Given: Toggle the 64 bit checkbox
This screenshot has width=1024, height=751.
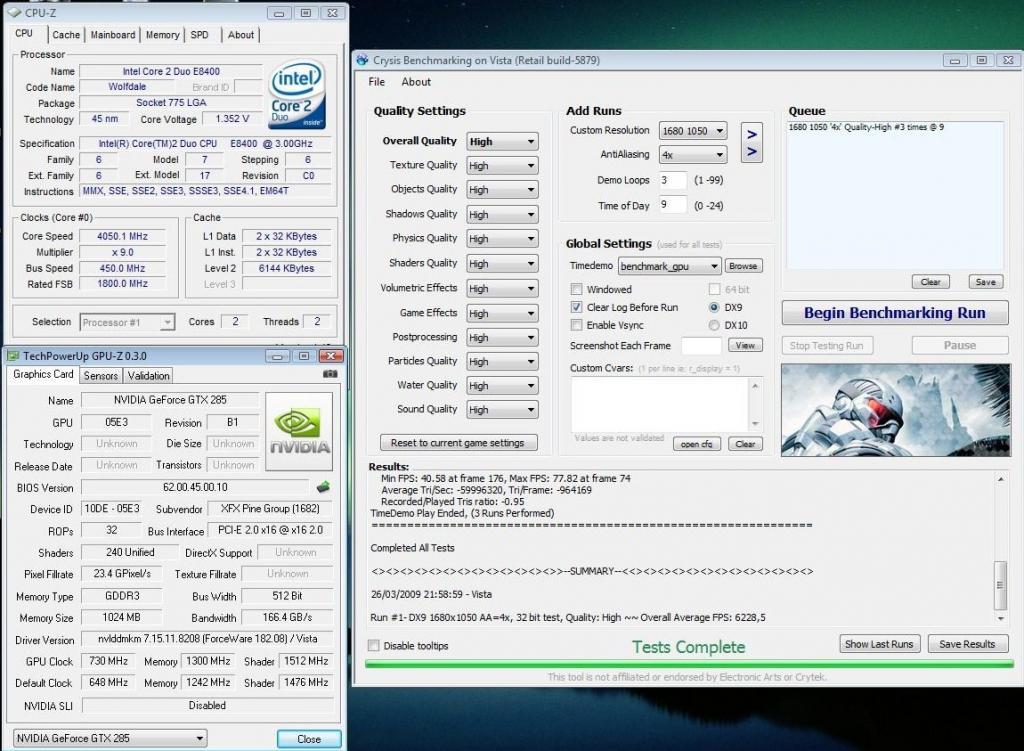Looking at the screenshot, I should tap(714, 289).
